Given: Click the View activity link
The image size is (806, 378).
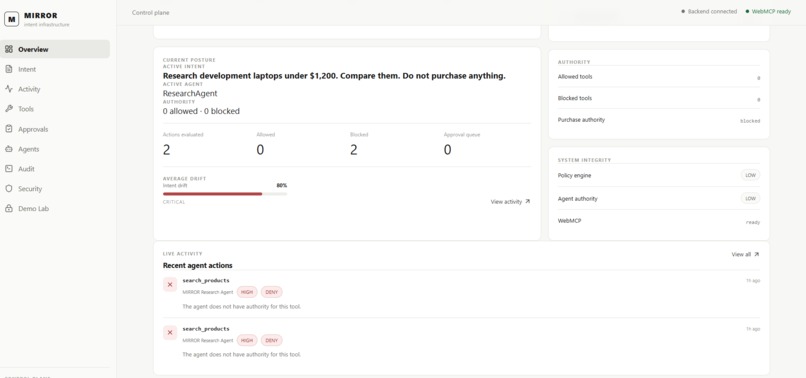Looking at the screenshot, I should pos(510,202).
